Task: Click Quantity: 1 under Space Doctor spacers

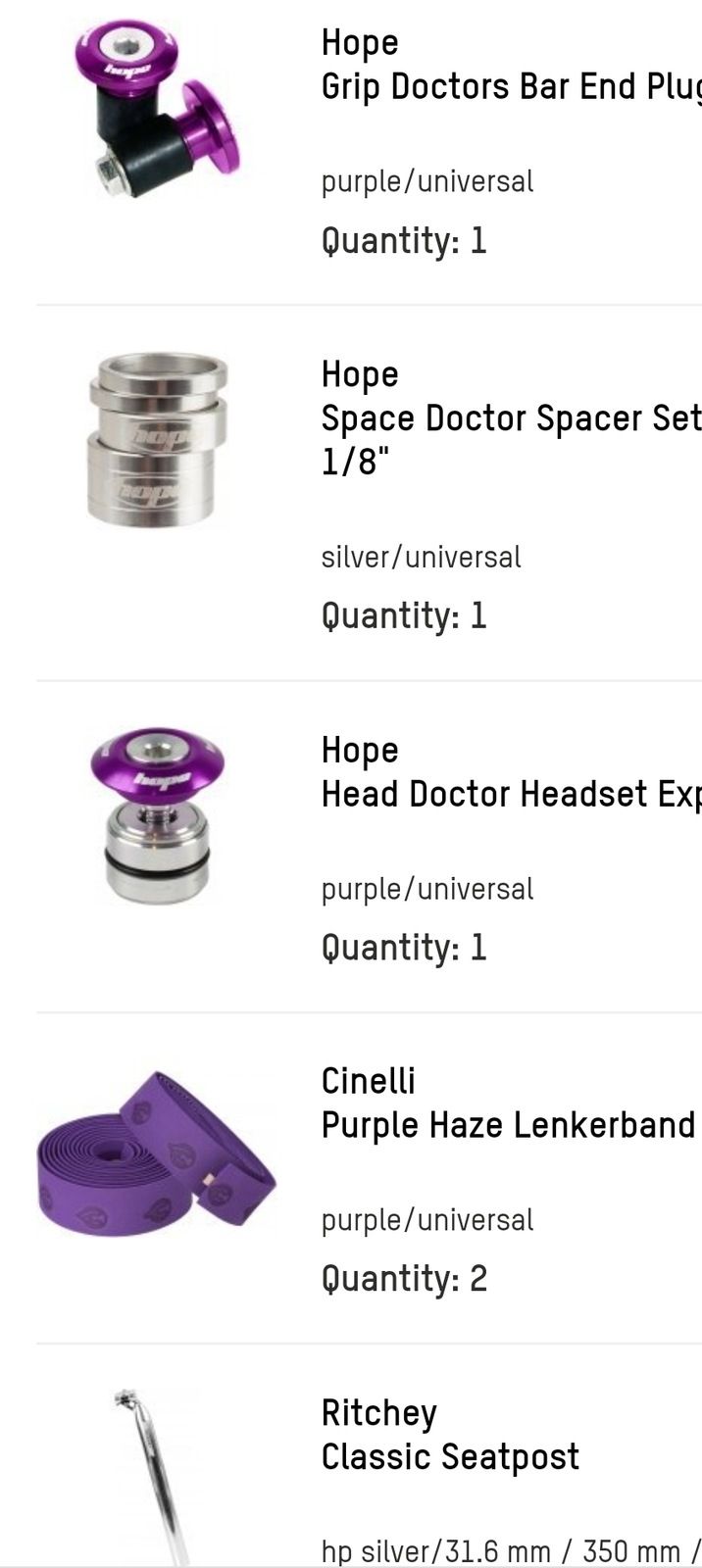Action: (x=404, y=616)
